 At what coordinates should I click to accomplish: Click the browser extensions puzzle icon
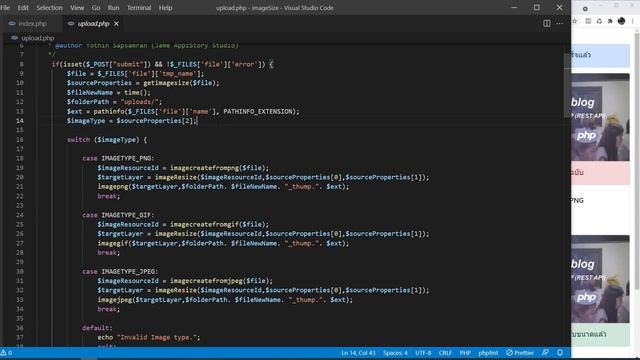coord(610,21)
